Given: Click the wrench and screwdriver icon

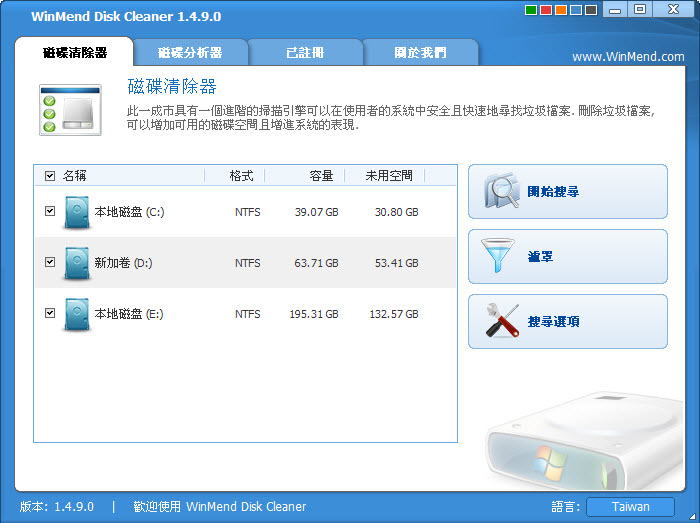Looking at the screenshot, I should coord(502,320).
